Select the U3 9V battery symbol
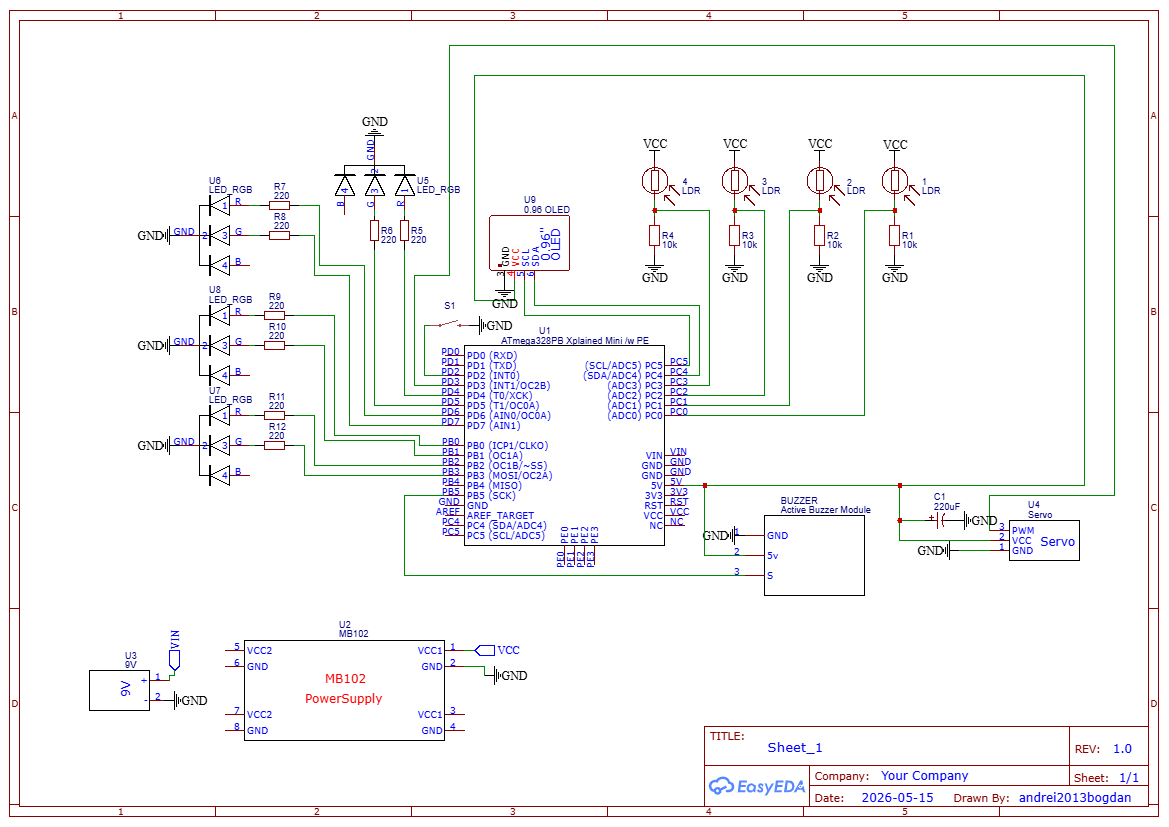This screenshot has width=1169, height=827. click(119, 690)
